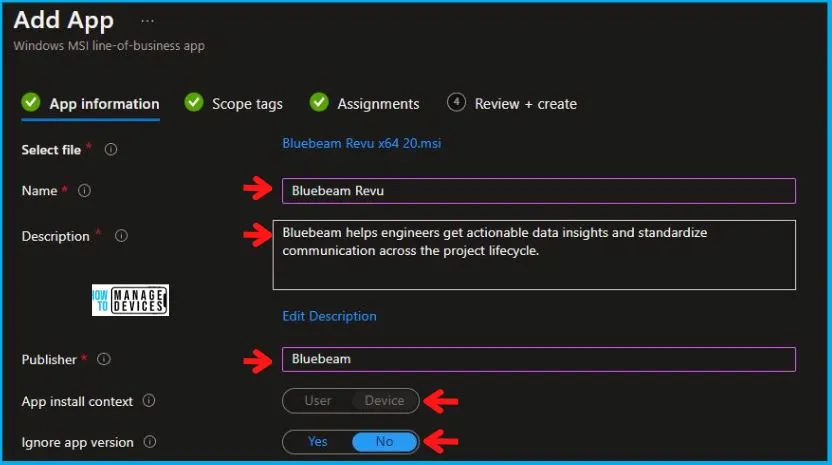The image size is (832, 465).
Task: Click the Edit Description link
Action: coord(330,316)
